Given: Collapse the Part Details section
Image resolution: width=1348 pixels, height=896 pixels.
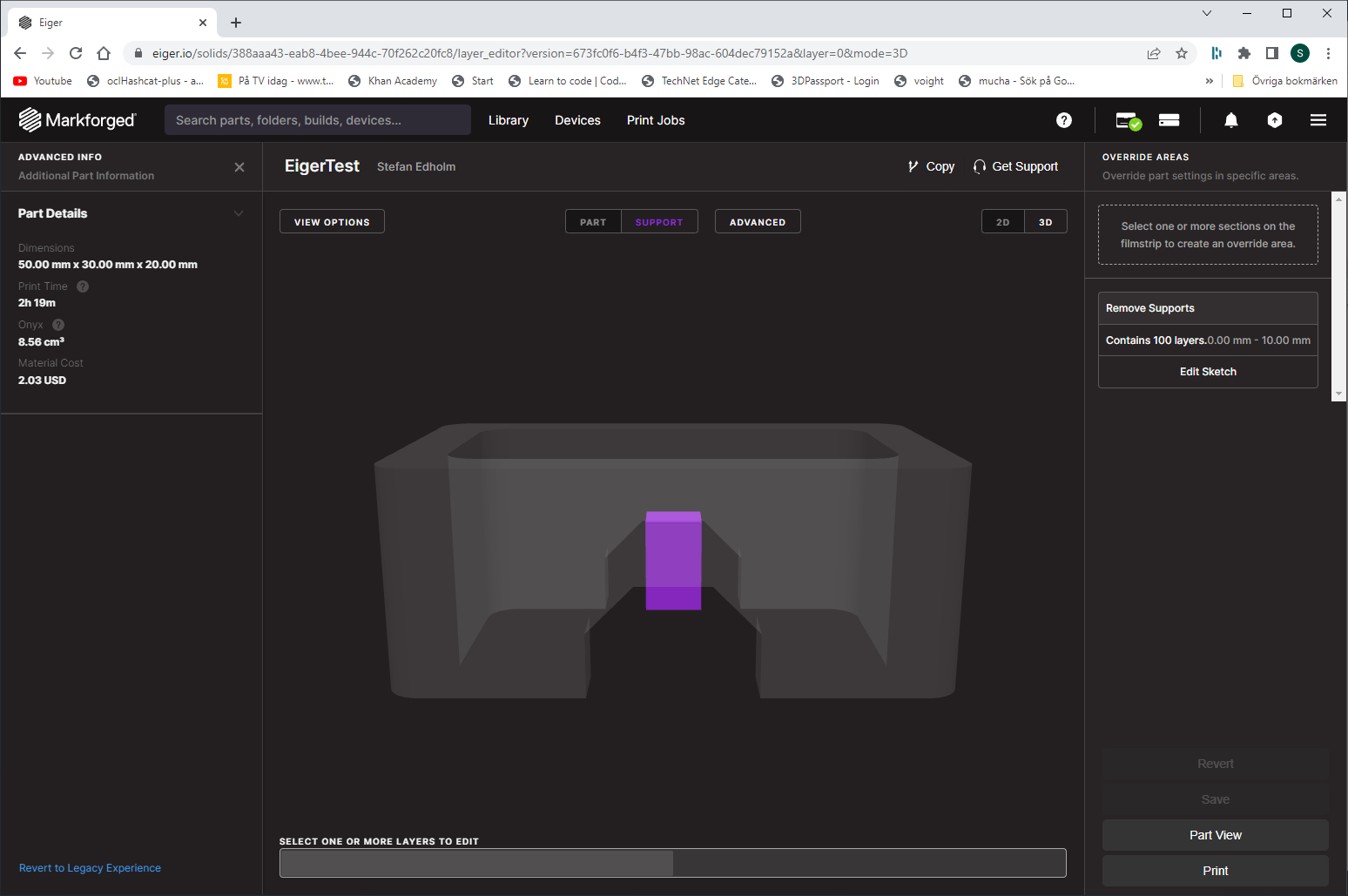Looking at the screenshot, I should click(239, 213).
